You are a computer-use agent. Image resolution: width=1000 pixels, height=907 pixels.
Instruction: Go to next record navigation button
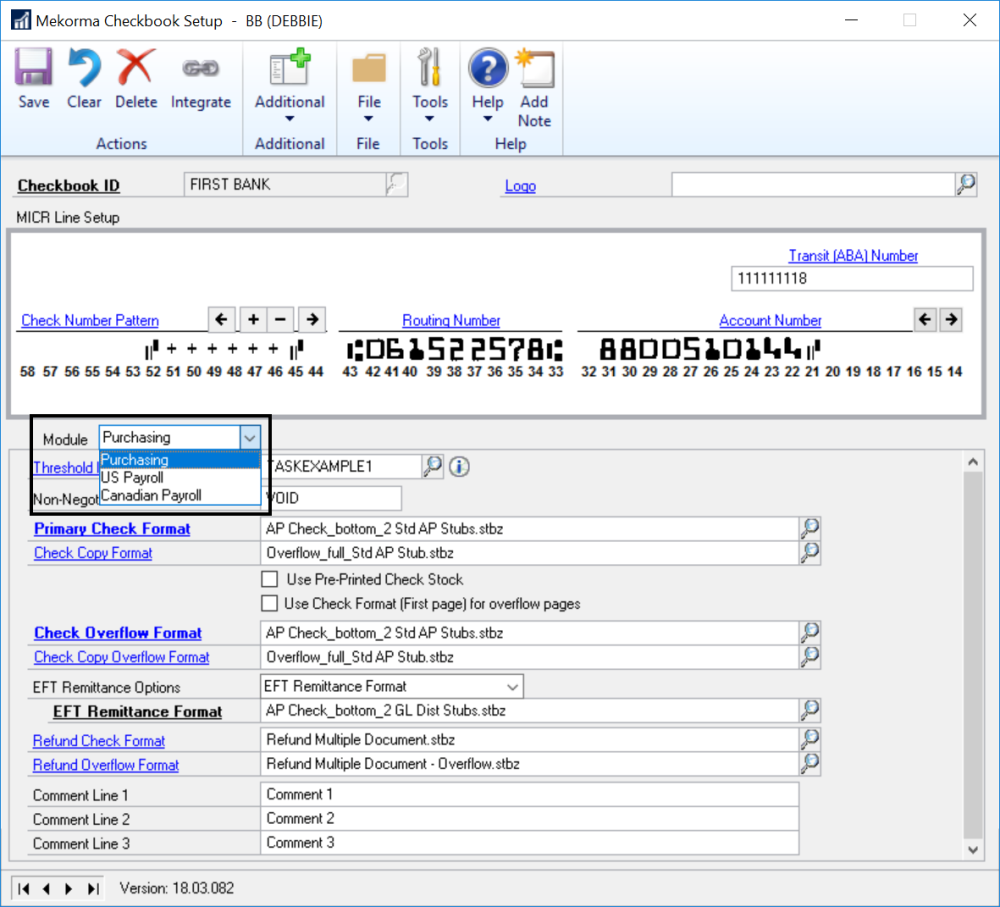coord(69,888)
